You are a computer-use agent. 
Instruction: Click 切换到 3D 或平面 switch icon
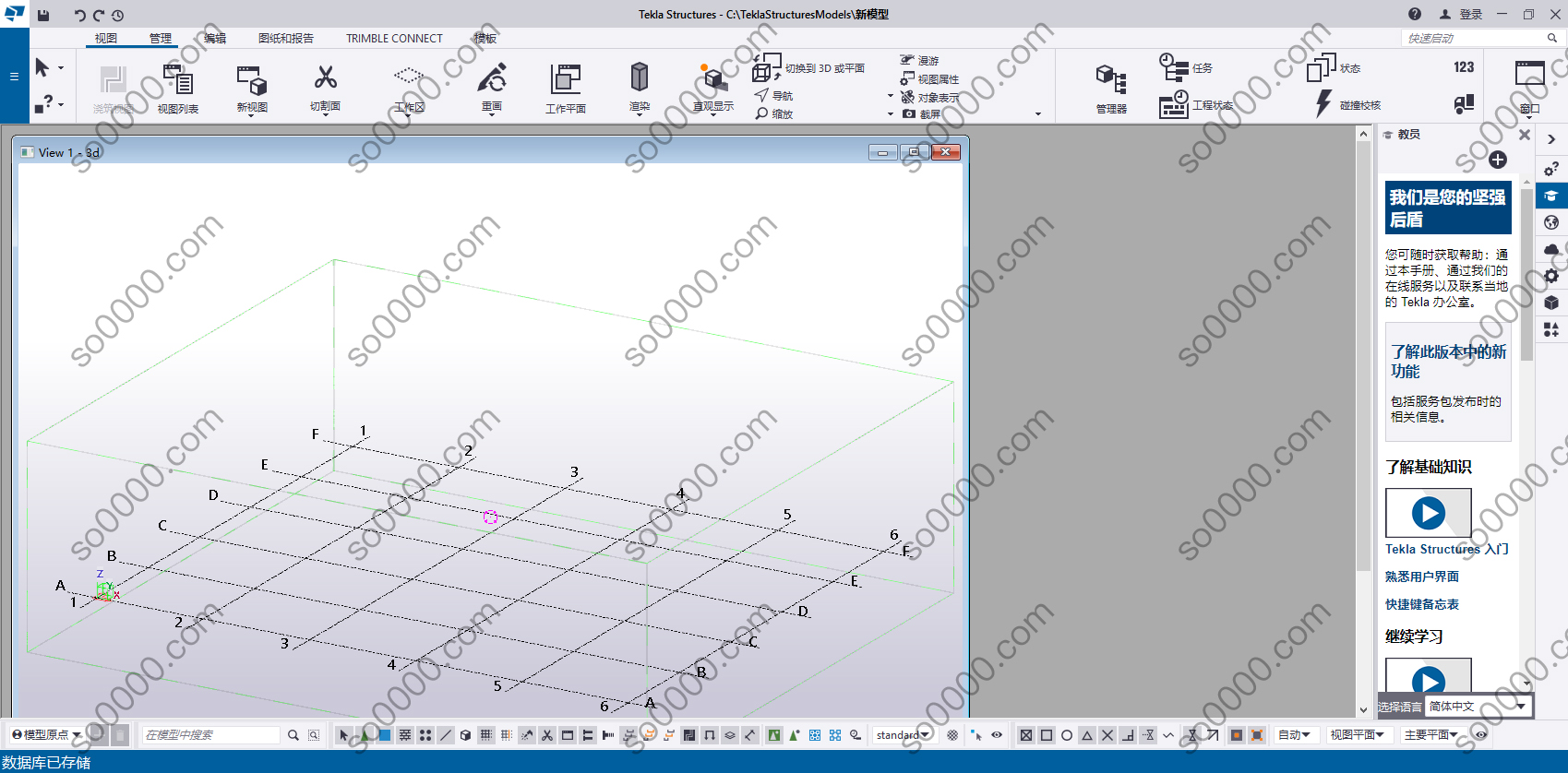click(766, 67)
